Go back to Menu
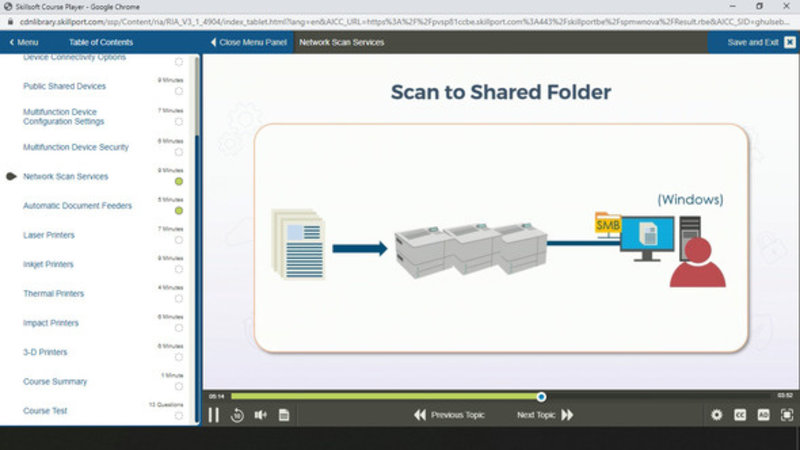 tap(23, 42)
